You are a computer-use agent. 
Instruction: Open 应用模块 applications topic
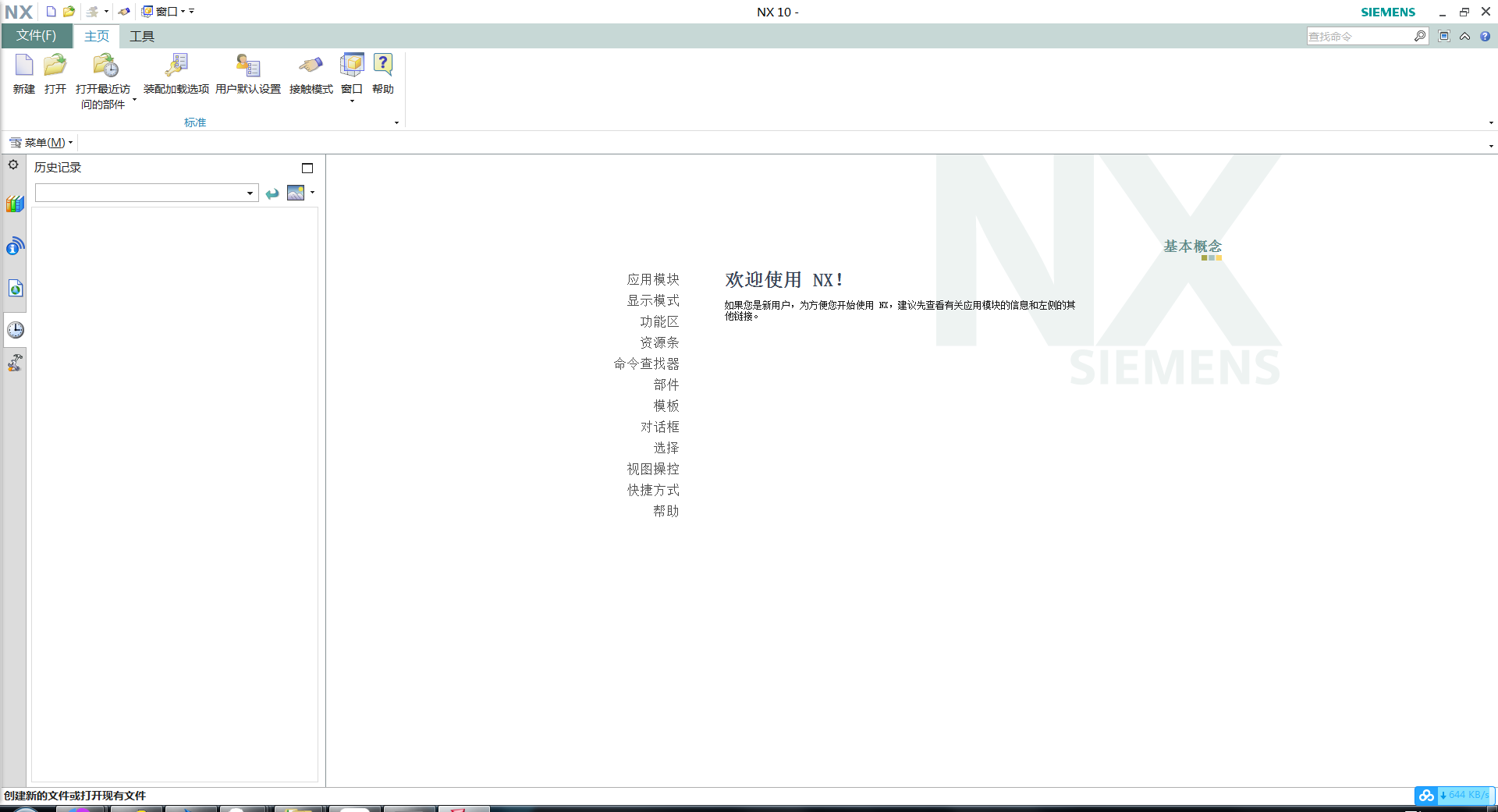(653, 279)
